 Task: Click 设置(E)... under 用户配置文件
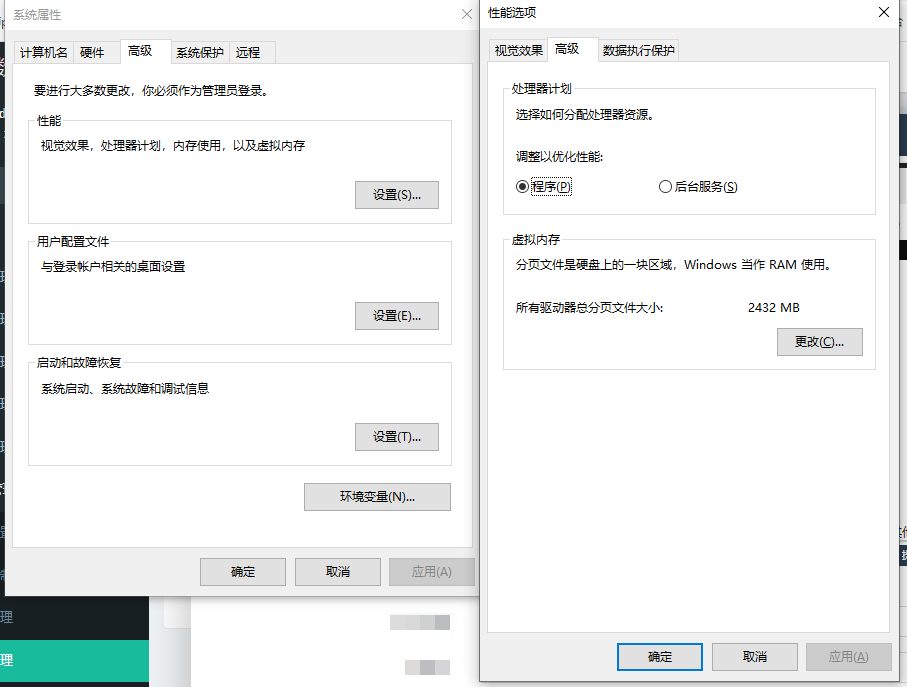[x=397, y=316]
